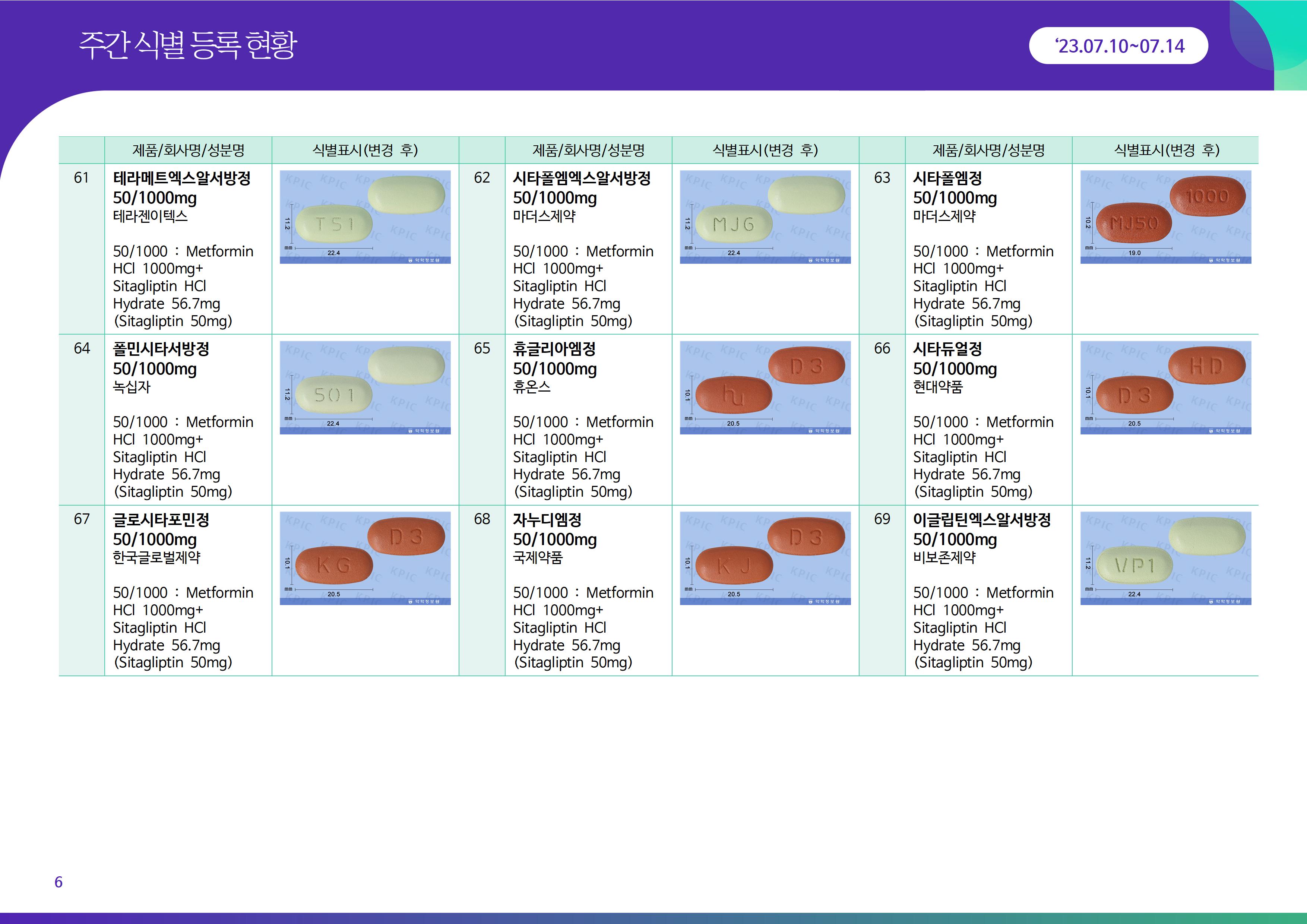Click the VP1 pill identification image
The width and height of the screenshot is (1307, 924).
[x=1165, y=558]
